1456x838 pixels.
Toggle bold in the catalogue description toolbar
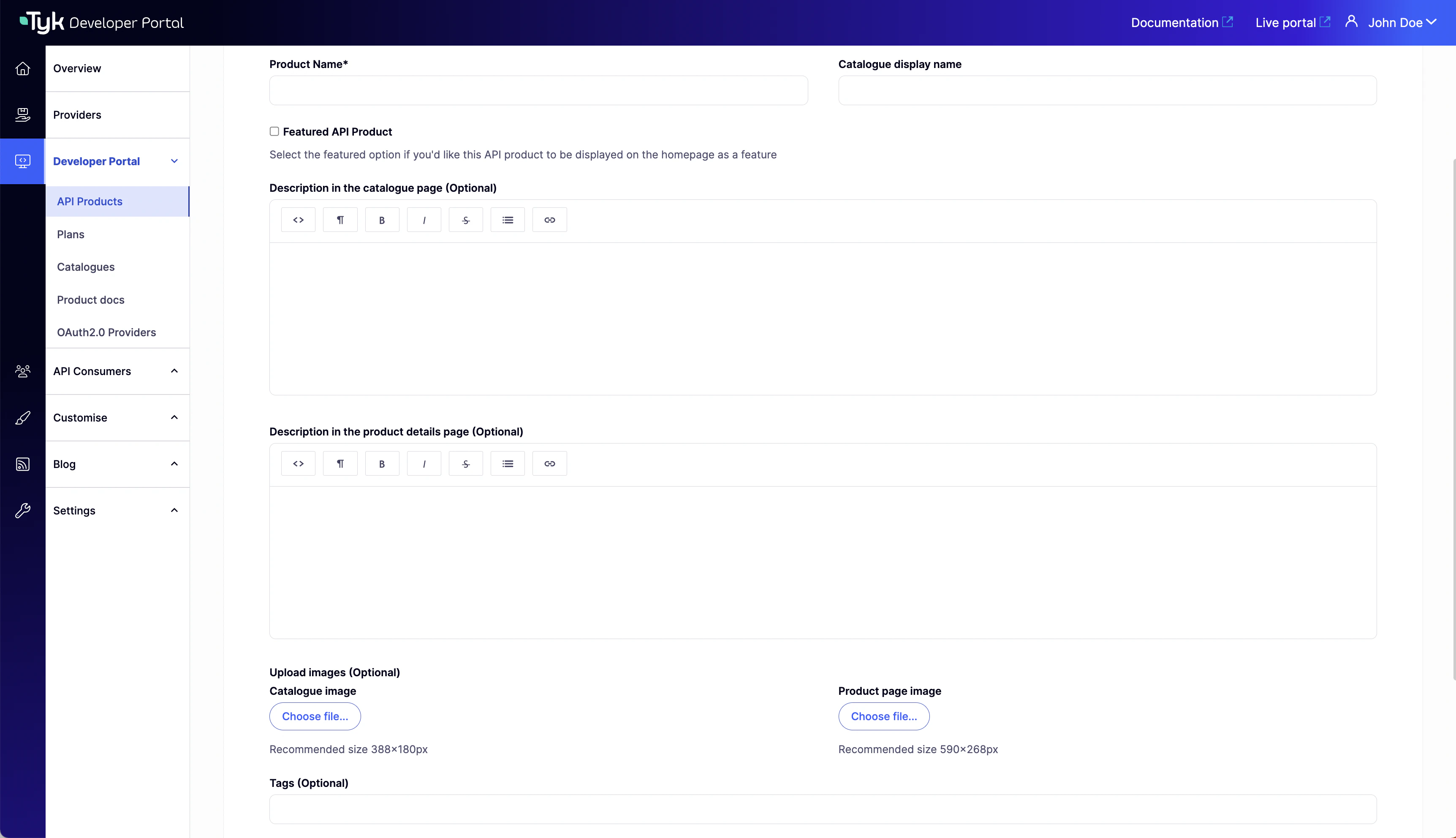tap(382, 219)
